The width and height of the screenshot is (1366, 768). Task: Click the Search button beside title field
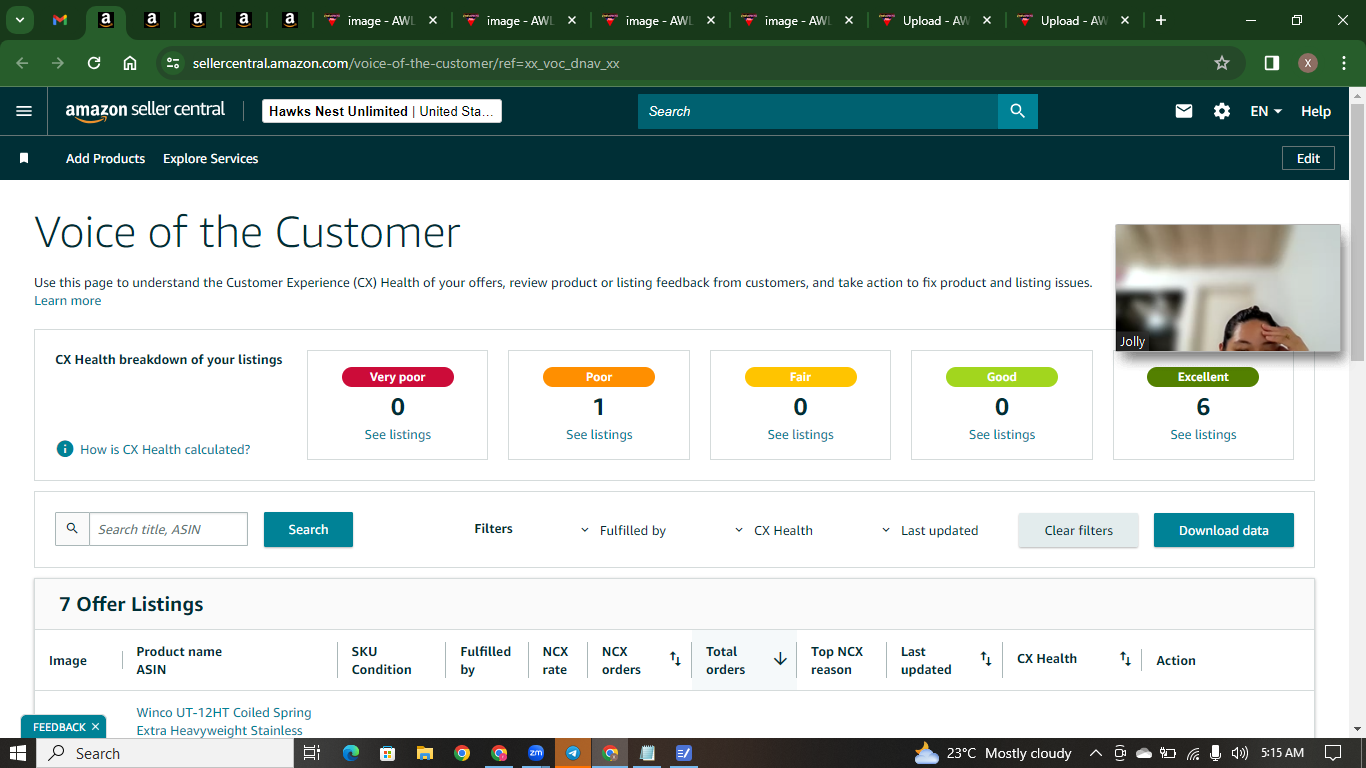click(308, 529)
